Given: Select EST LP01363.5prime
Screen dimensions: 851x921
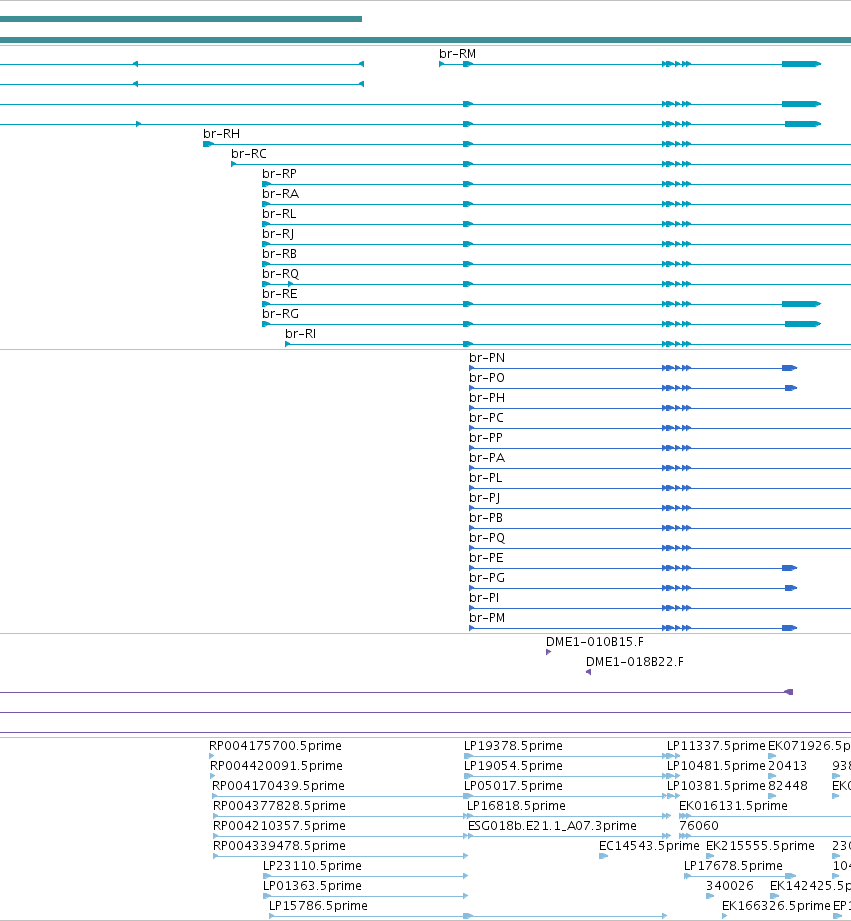Looking at the screenshot, I should click(x=312, y=886).
